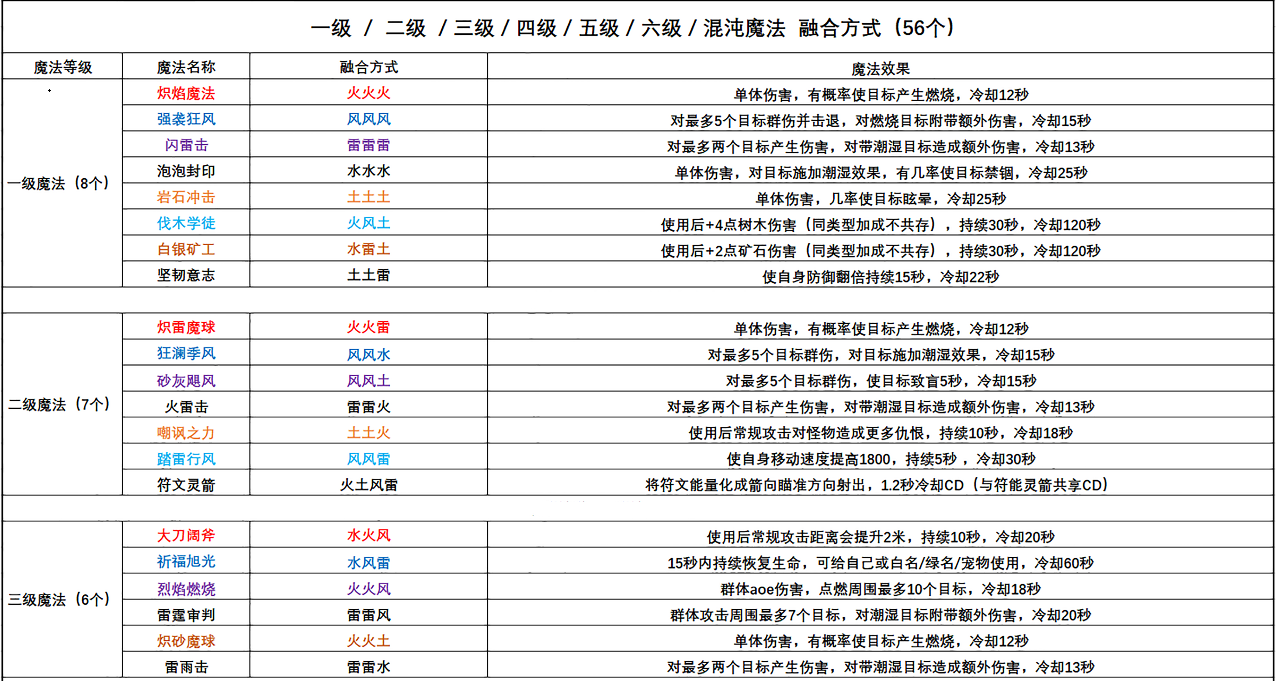This screenshot has width=1276, height=681.
Task: Click the 魔法名称 column header
Action: [186, 67]
